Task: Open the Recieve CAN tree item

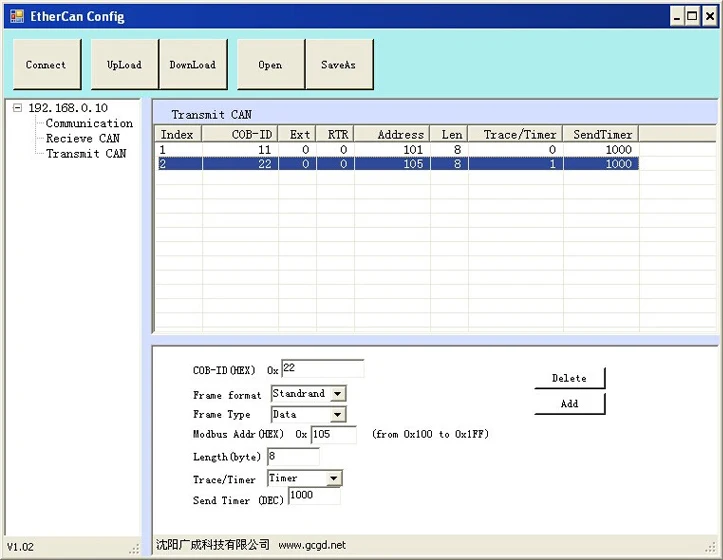Action: [x=83, y=138]
